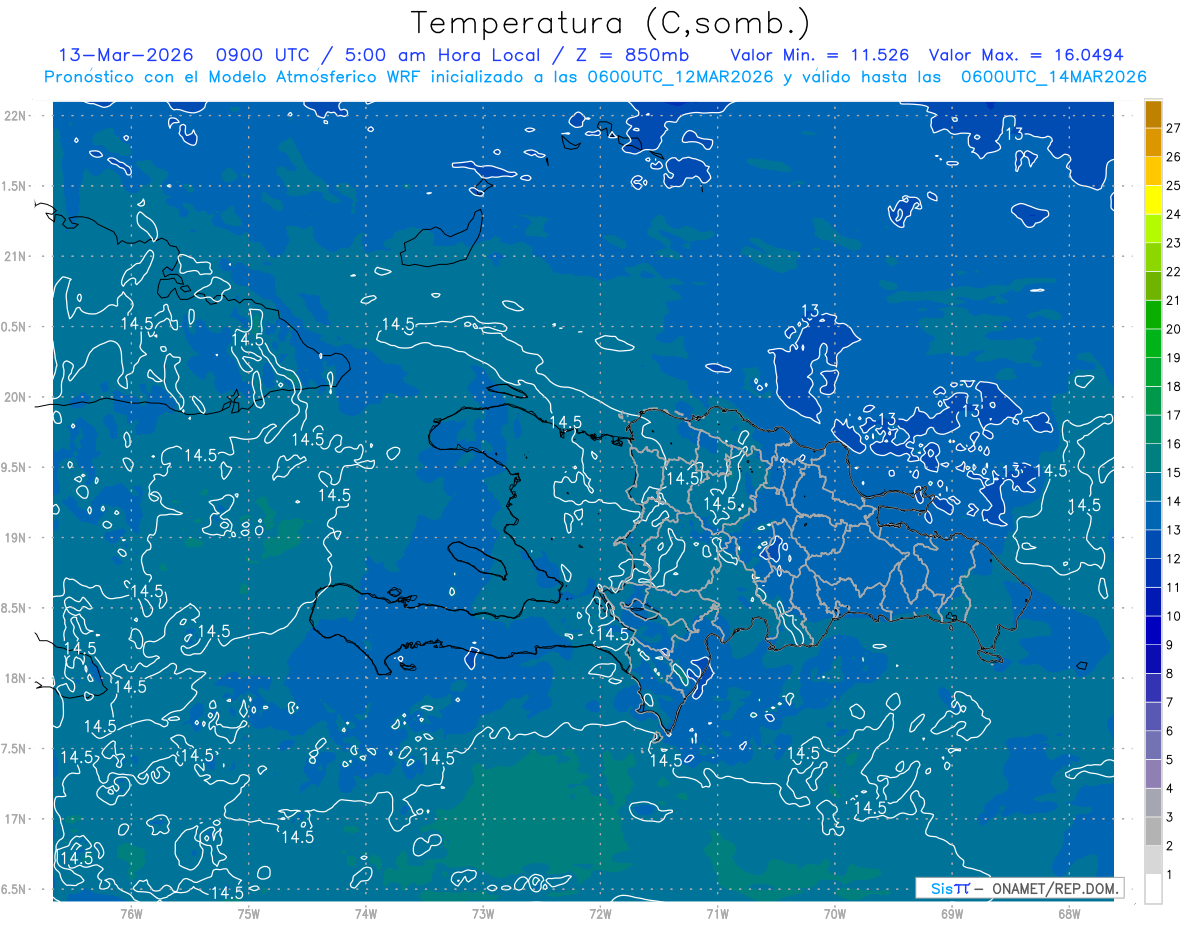Click the '23' label on the color scale
The height and width of the screenshot is (927, 1200).
(x=1174, y=243)
